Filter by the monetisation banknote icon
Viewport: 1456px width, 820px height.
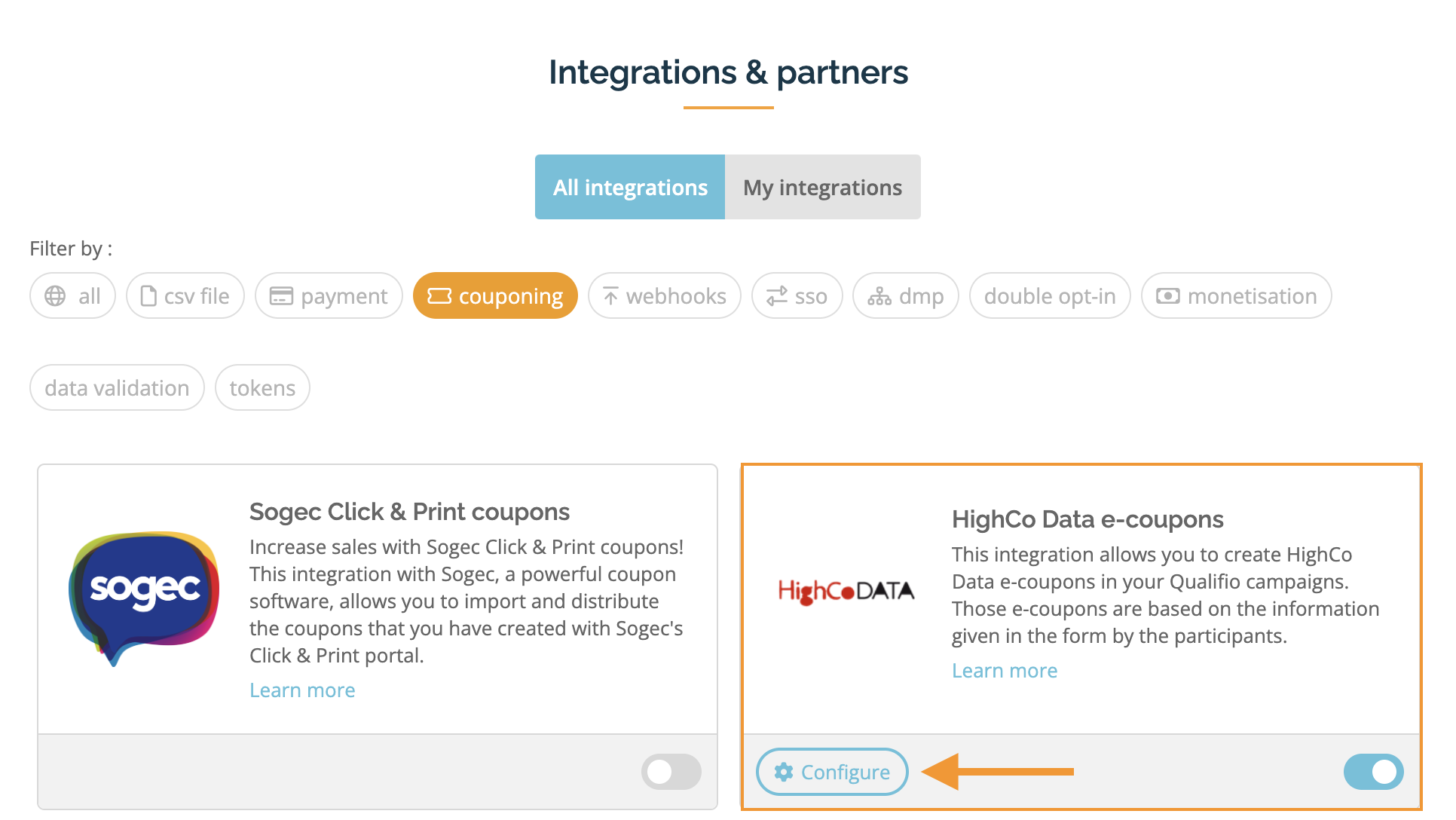[1168, 296]
